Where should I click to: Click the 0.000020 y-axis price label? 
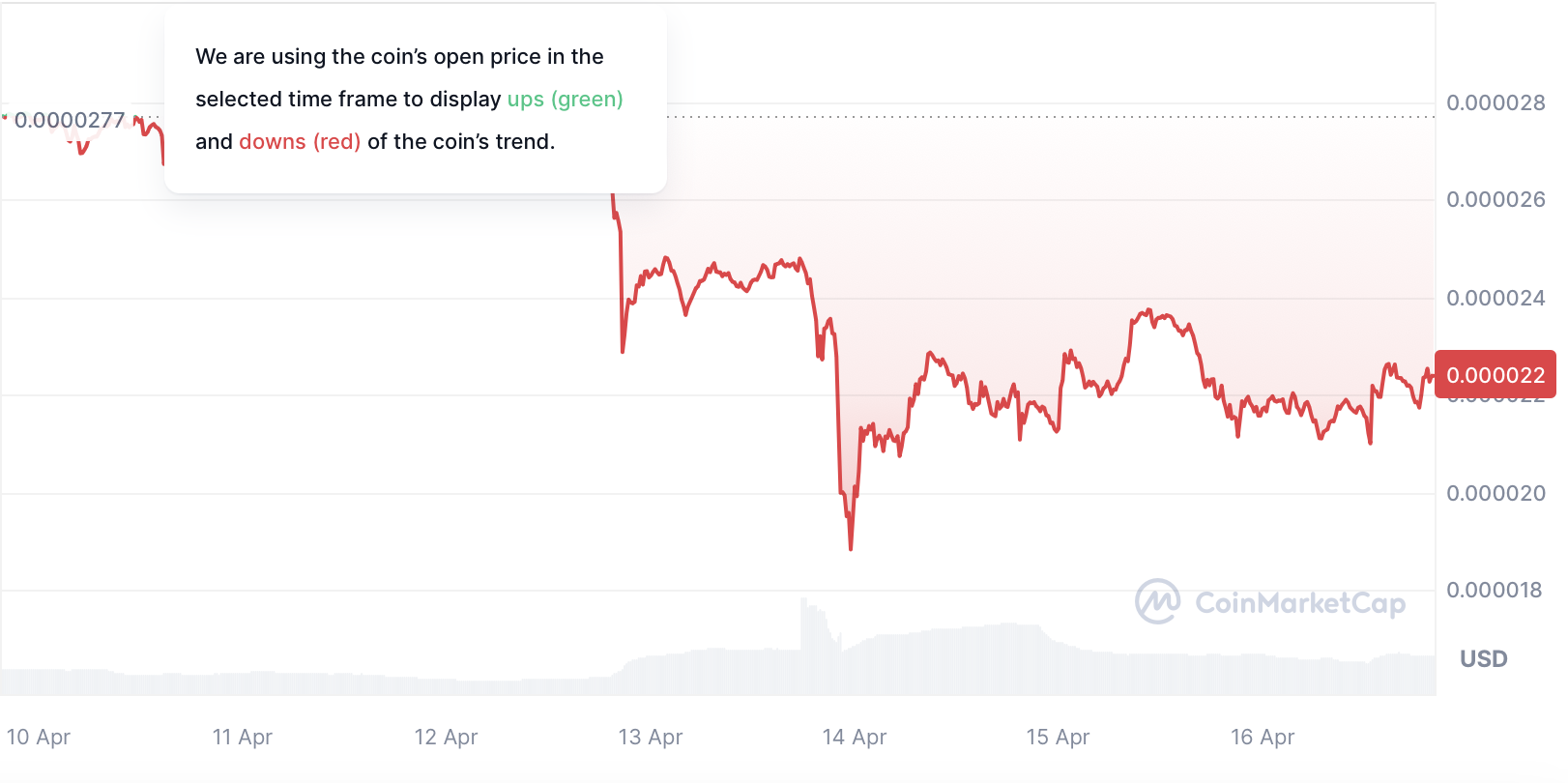pos(1495,493)
